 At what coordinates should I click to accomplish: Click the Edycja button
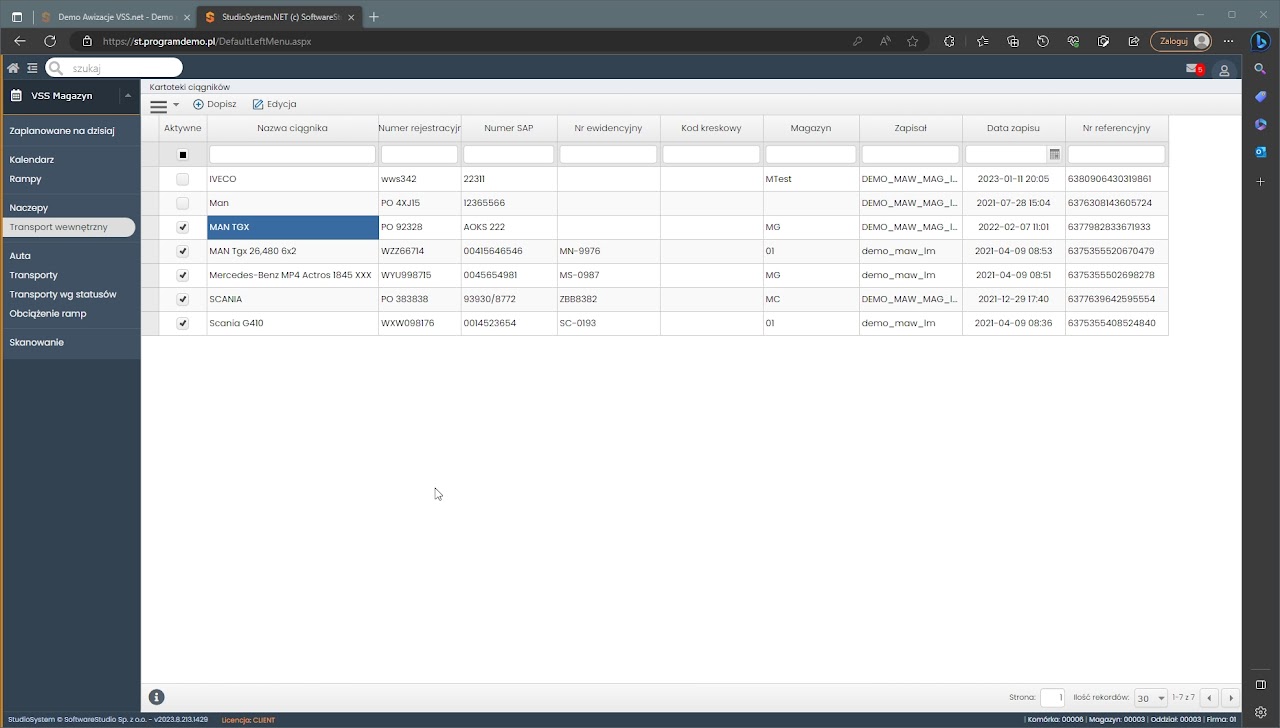pos(275,104)
